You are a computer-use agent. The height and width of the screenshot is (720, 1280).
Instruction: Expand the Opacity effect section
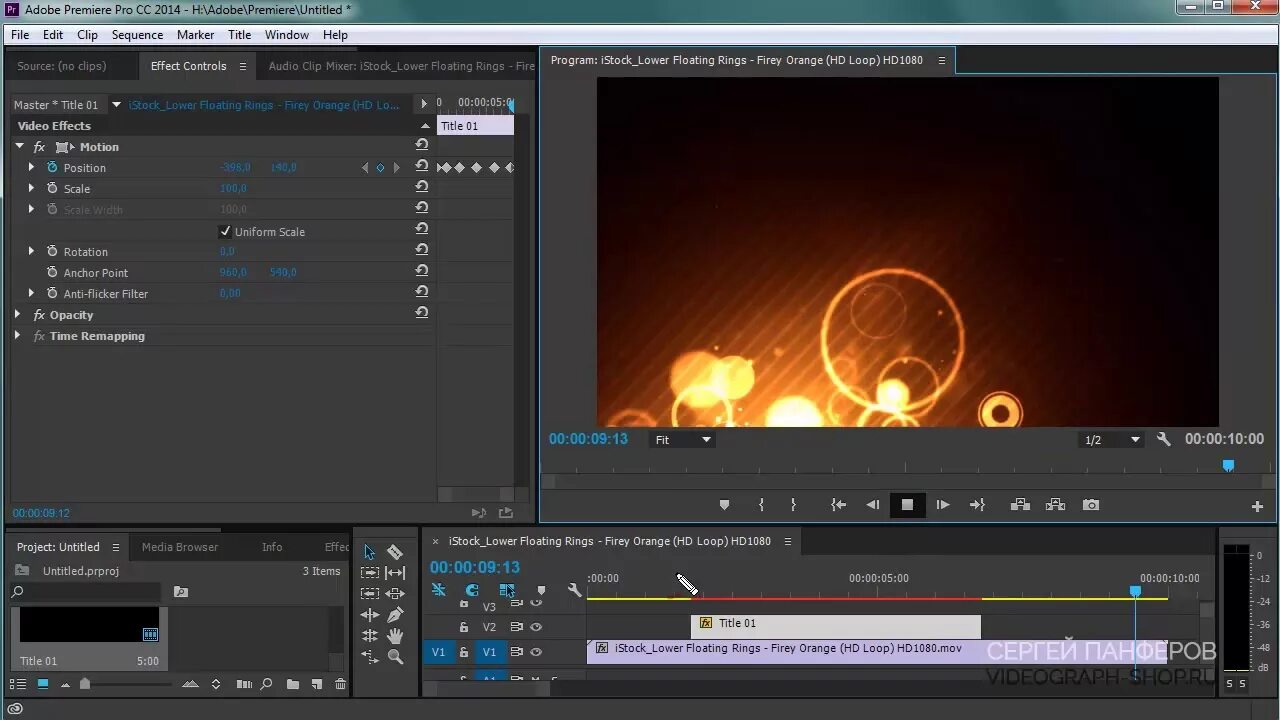pyautogui.click(x=18, y=315)
